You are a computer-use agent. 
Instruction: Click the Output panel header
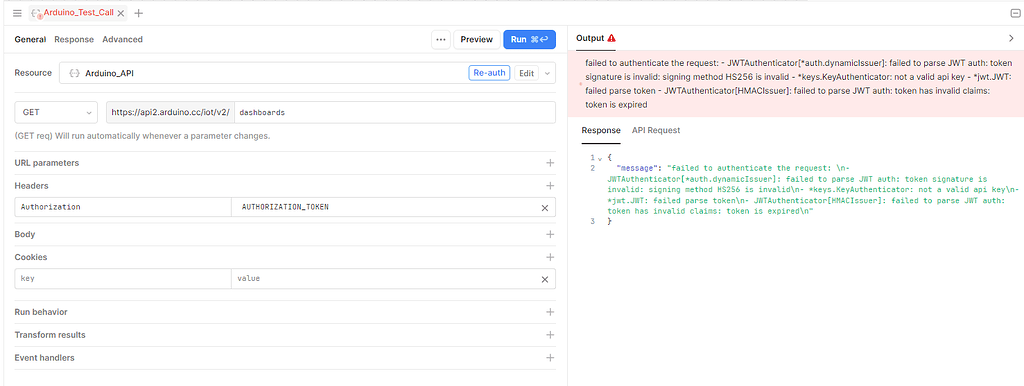coord(590,39)
